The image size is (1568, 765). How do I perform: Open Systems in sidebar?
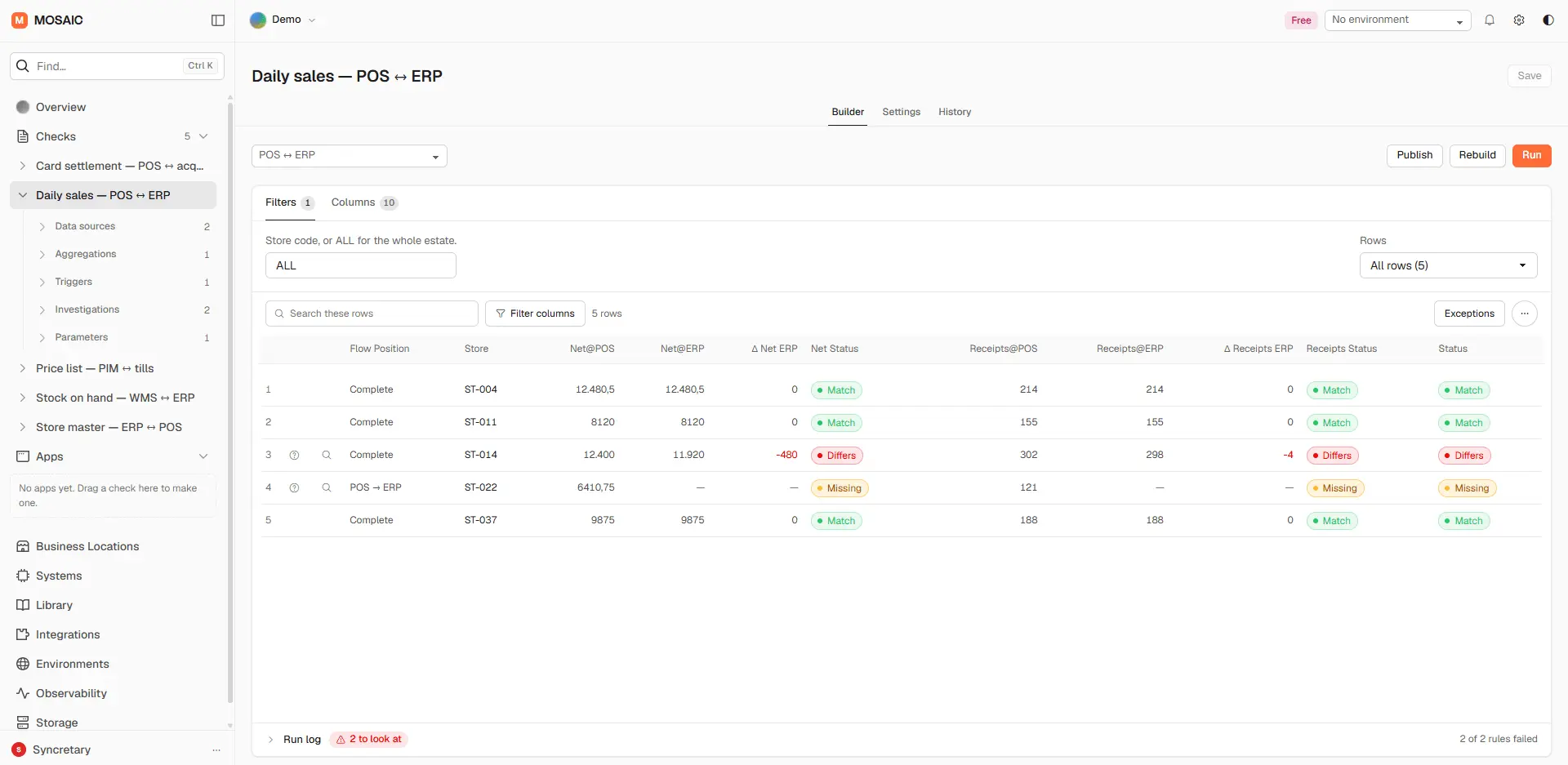coord(114,576)
